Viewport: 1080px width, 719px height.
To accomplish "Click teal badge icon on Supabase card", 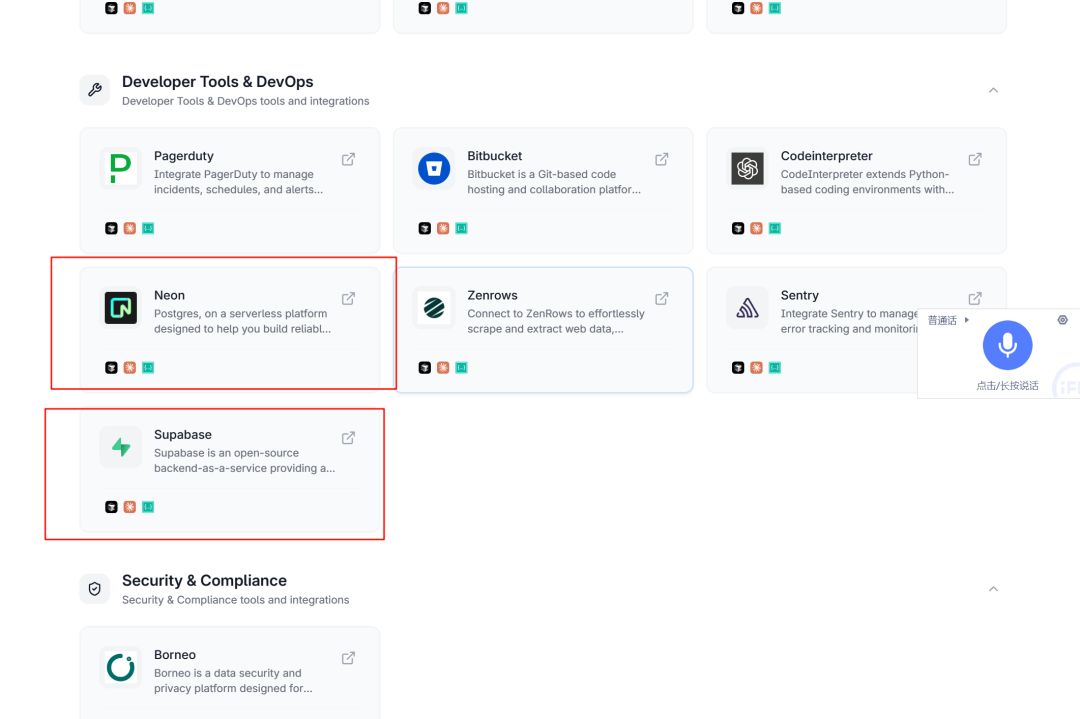I will (148, 507).
